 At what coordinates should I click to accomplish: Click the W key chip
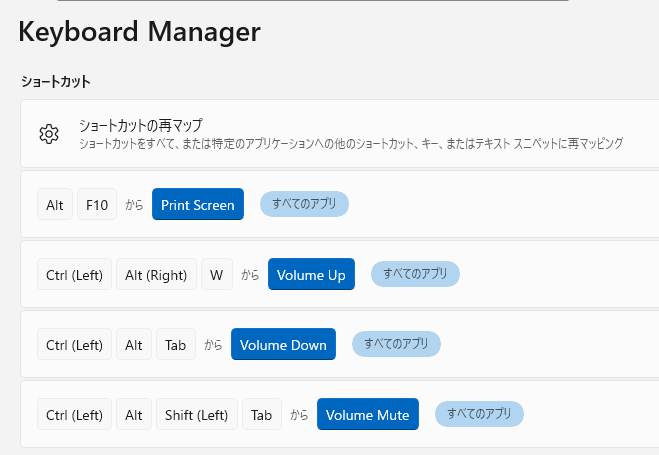216,275
